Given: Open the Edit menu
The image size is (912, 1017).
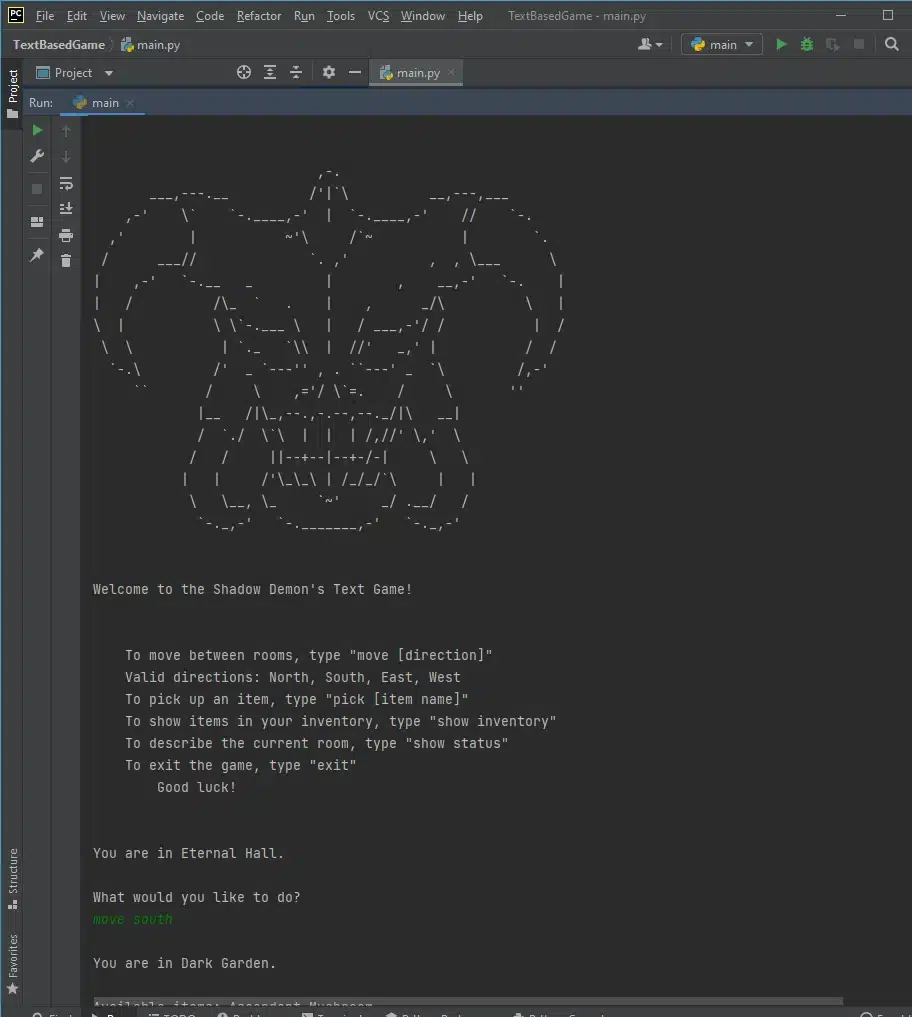Looking at the screenshot, I should point(77,16).
